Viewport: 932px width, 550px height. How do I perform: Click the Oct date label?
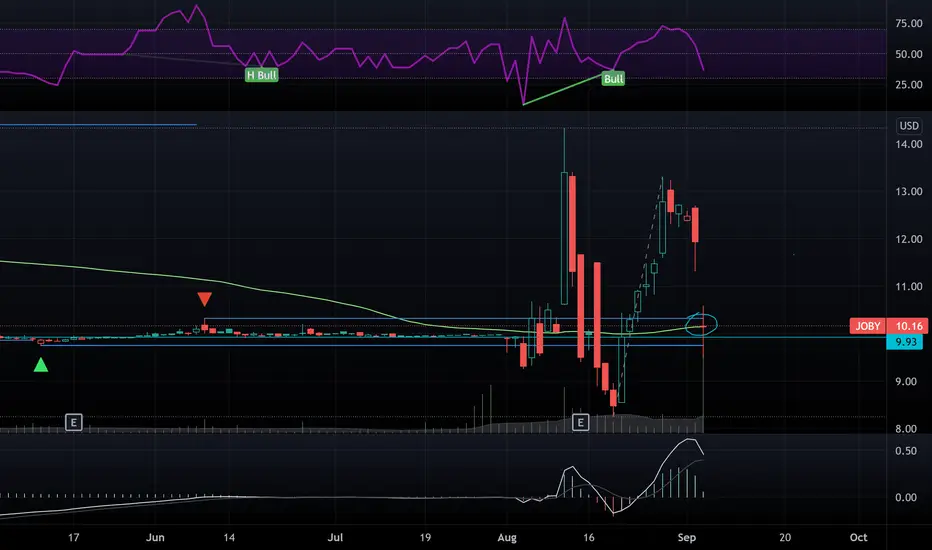(x=858, y=537)
